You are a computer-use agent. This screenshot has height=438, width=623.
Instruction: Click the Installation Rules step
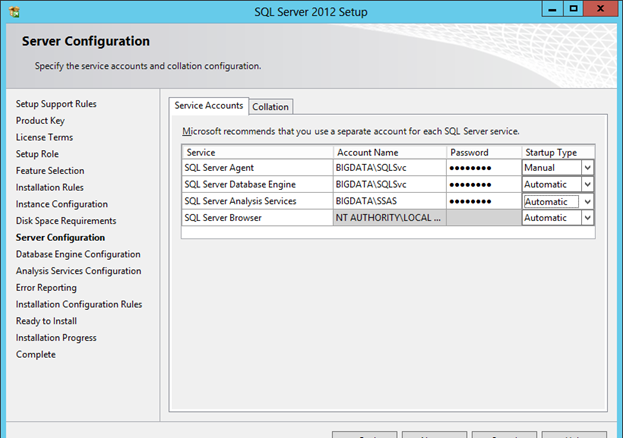click(50, 187)
